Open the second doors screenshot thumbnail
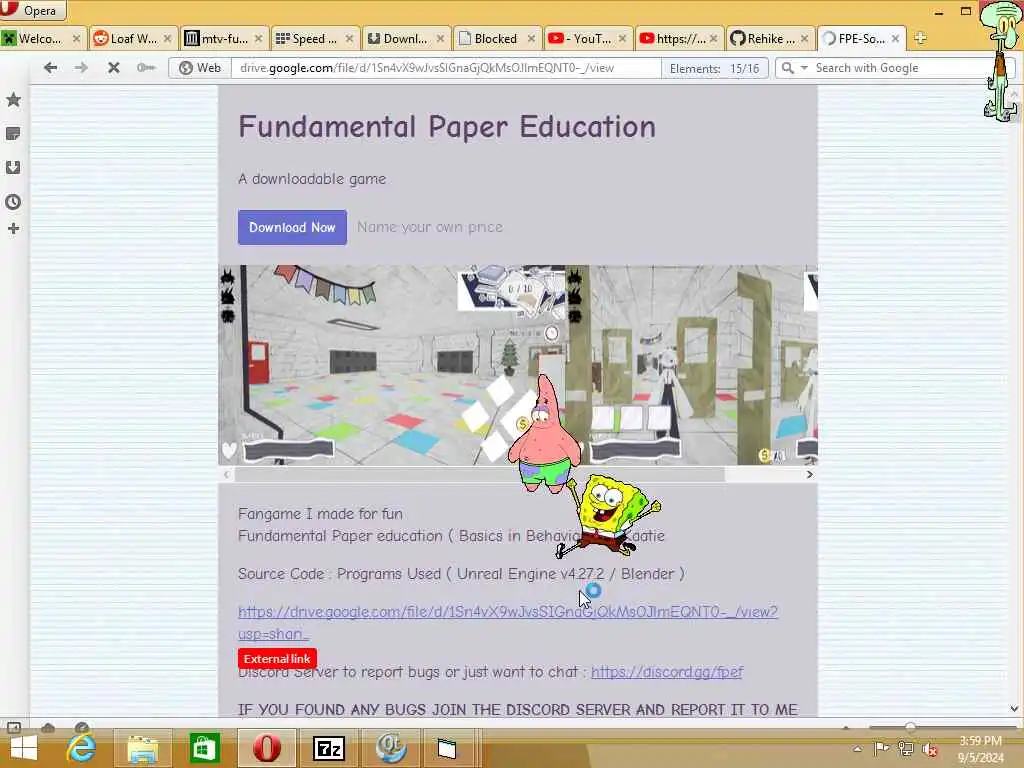Viewport: 1024px width, 768px height. click(x=692, y=365)
